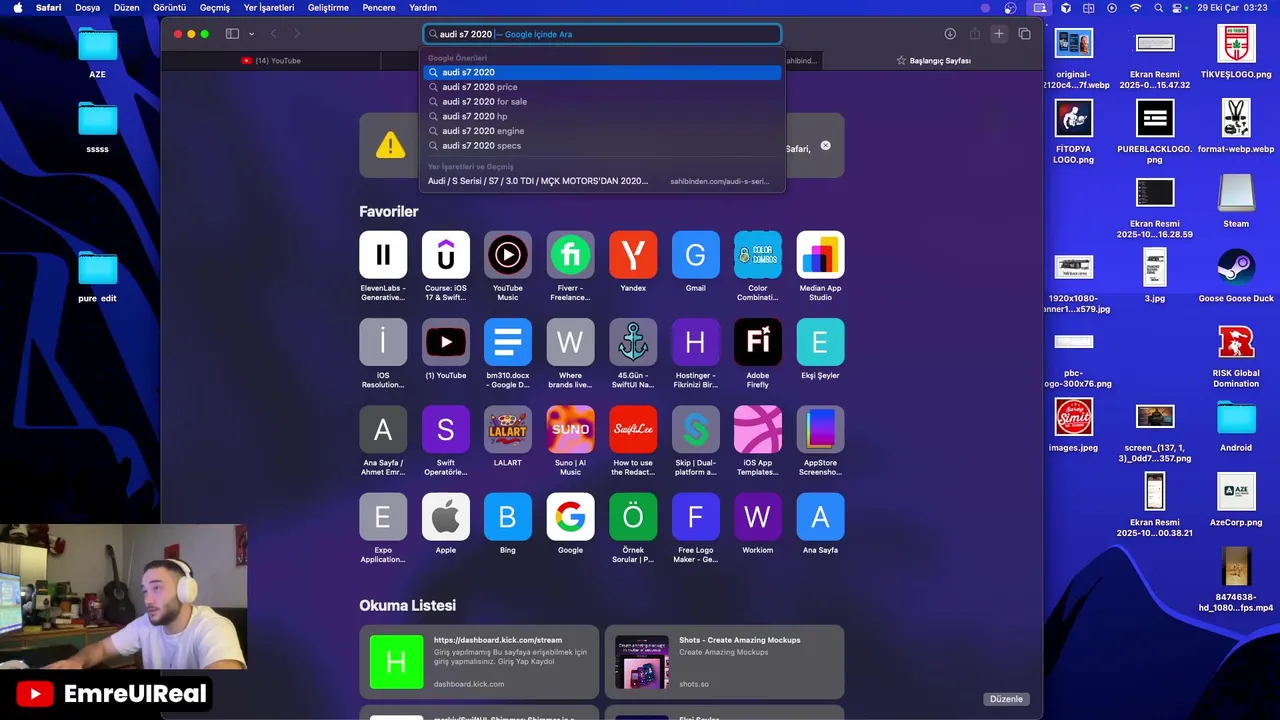The width and height of the screenshot is (1280, 720).
Task: Open the Dosya menu
Action: 88,7
